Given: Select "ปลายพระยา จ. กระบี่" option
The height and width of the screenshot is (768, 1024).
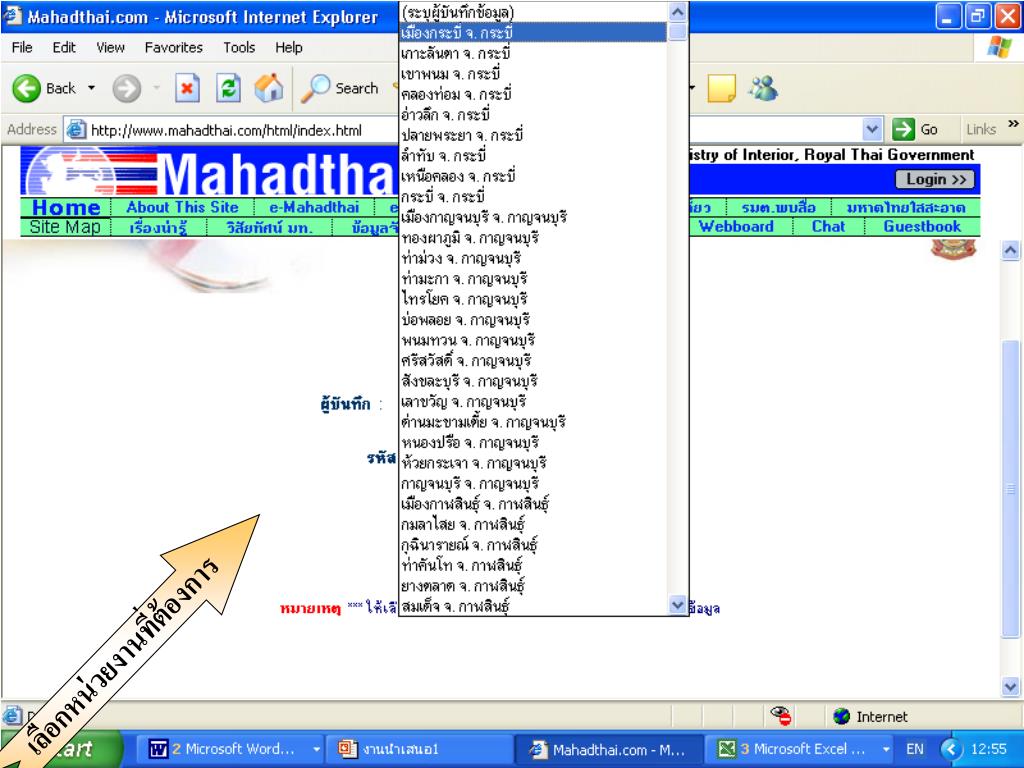Looking at the screenshot, I should point(534,135).
